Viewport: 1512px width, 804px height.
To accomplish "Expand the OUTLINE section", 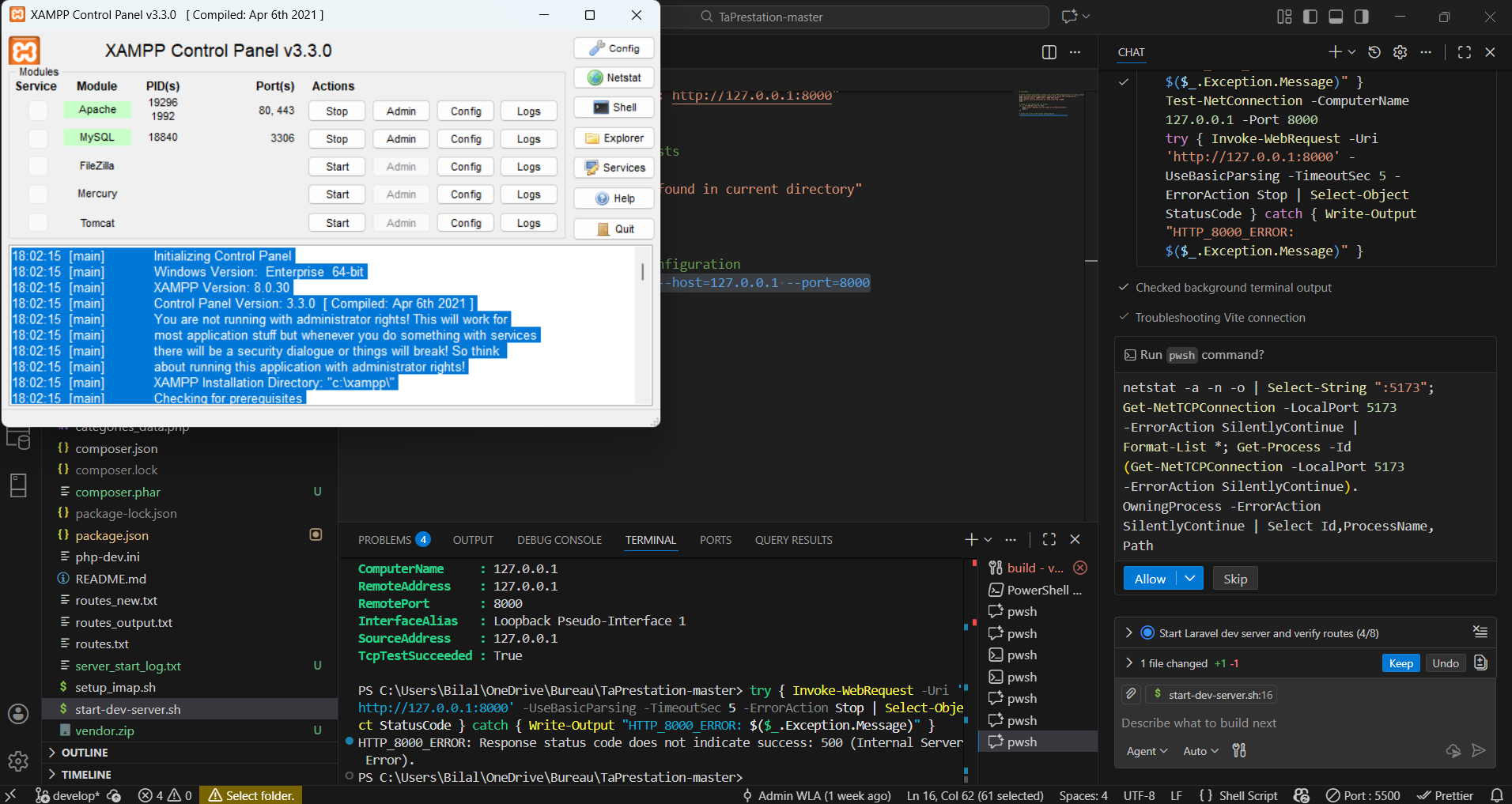I will coord(84,753).
